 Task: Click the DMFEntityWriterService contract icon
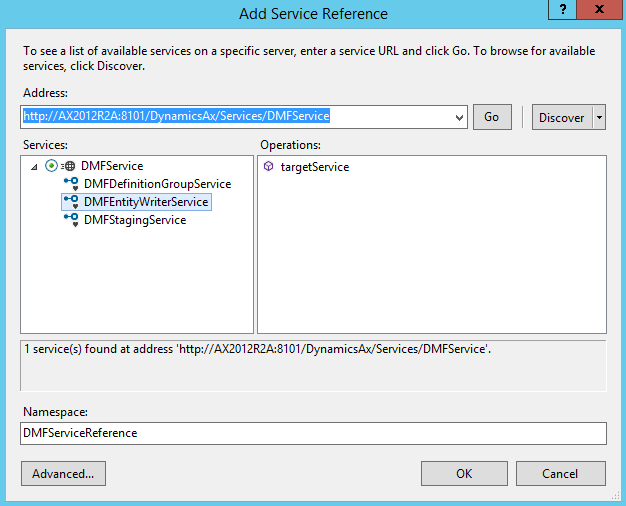(71, 202)
